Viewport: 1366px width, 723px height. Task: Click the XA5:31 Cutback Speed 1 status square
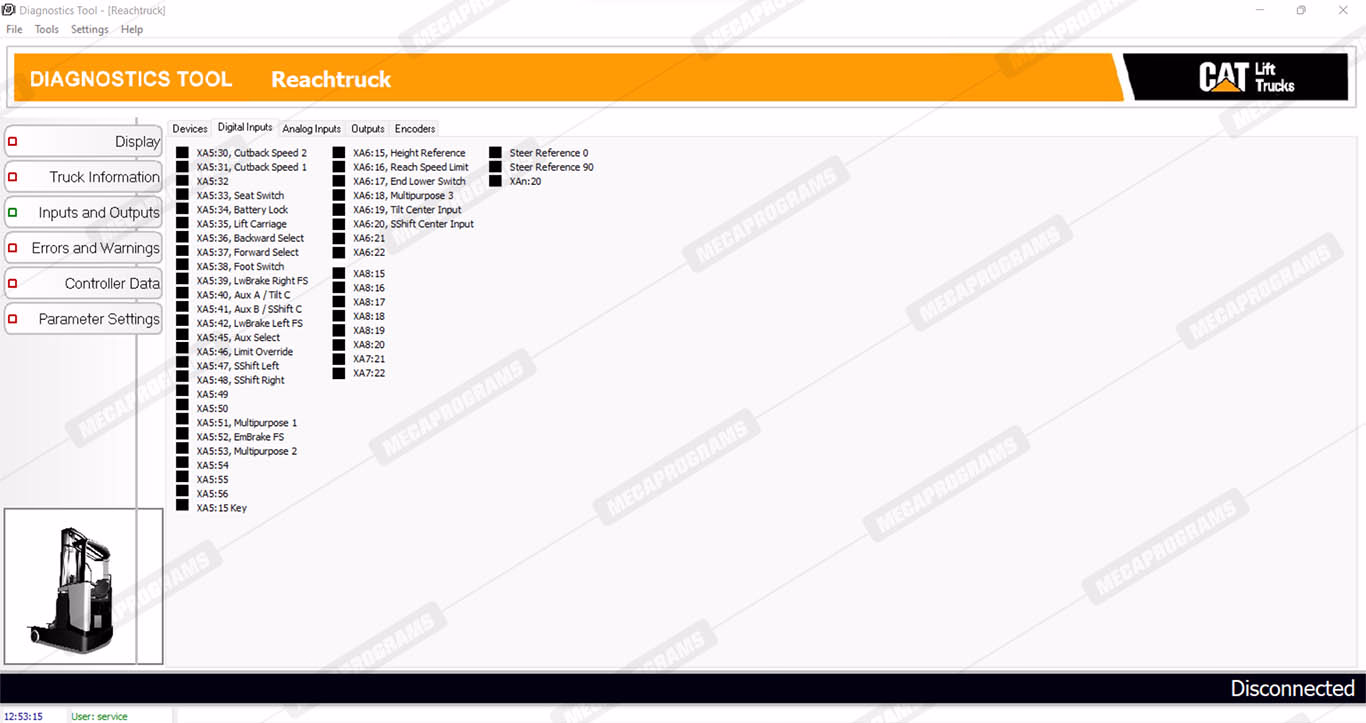pyautogui.click(x=182, y=167)
